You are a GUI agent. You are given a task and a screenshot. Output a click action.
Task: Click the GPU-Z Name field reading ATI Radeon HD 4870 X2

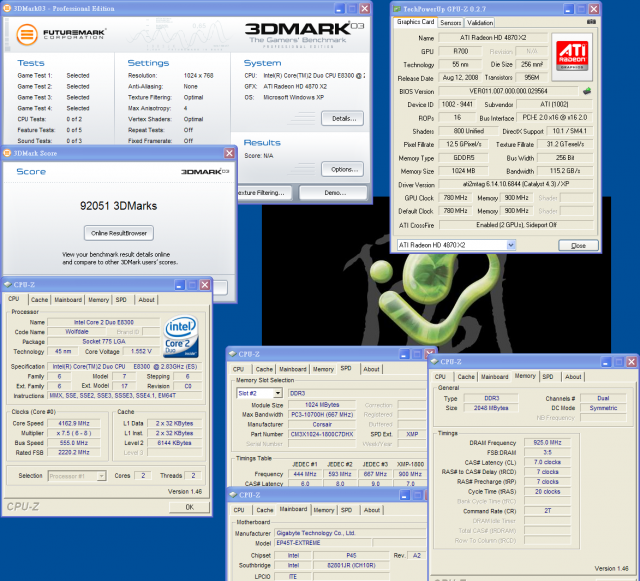493,38
